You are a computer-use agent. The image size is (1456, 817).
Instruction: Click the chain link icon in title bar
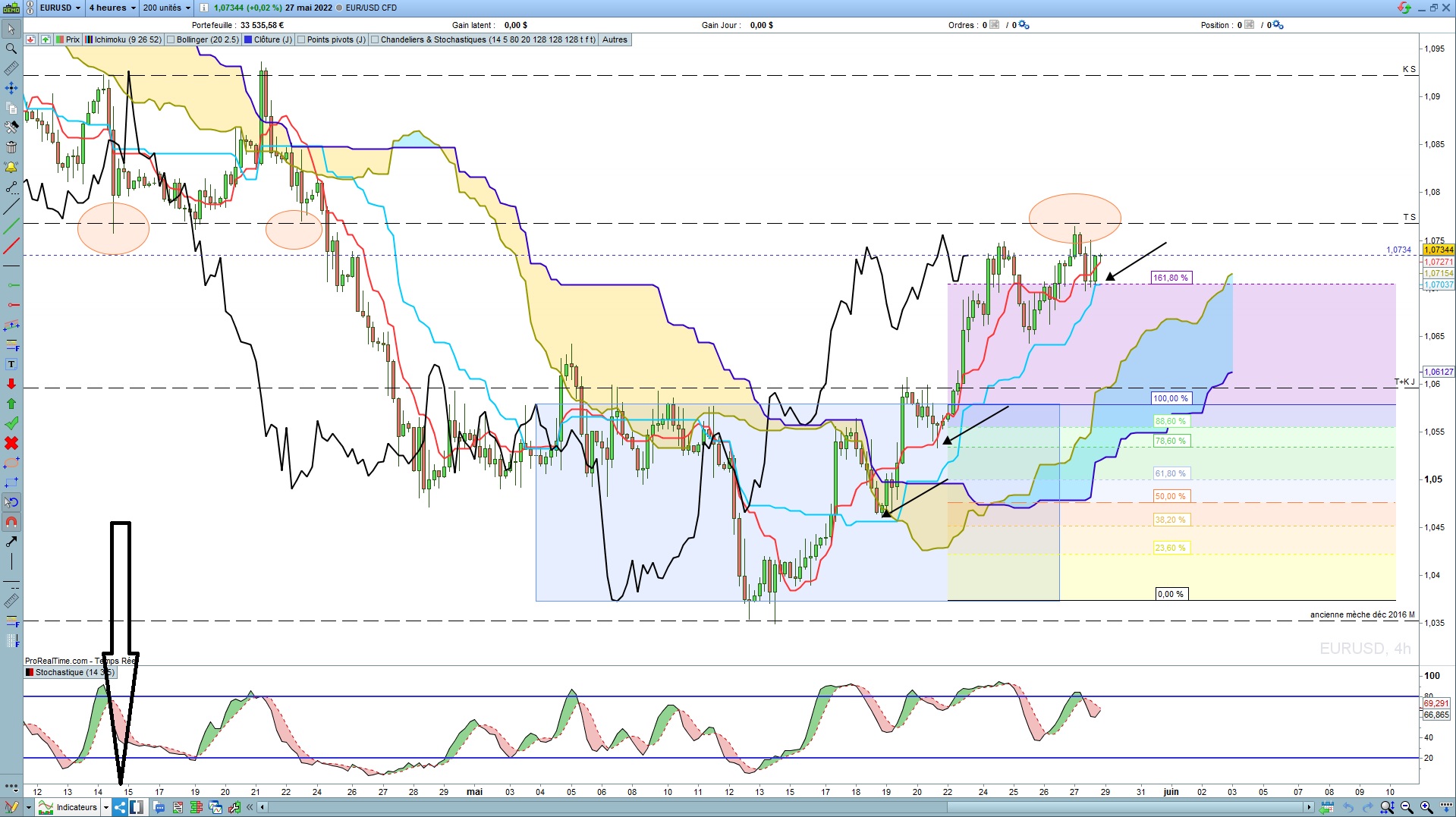click(x=30, y=8)
